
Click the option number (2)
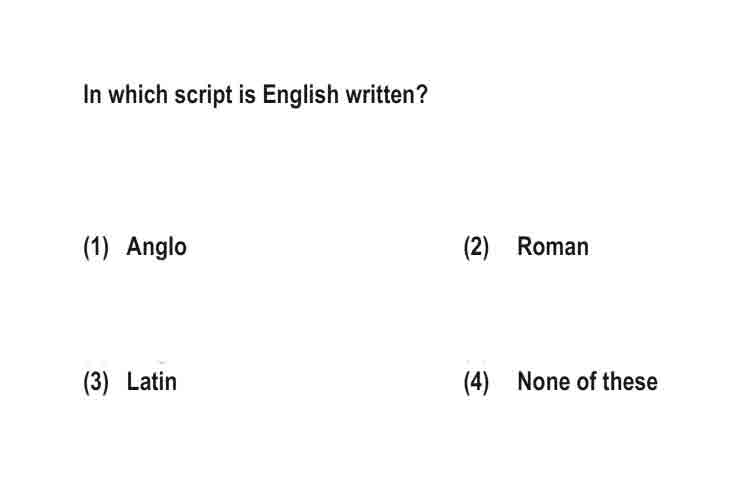[x=476, y=248]
